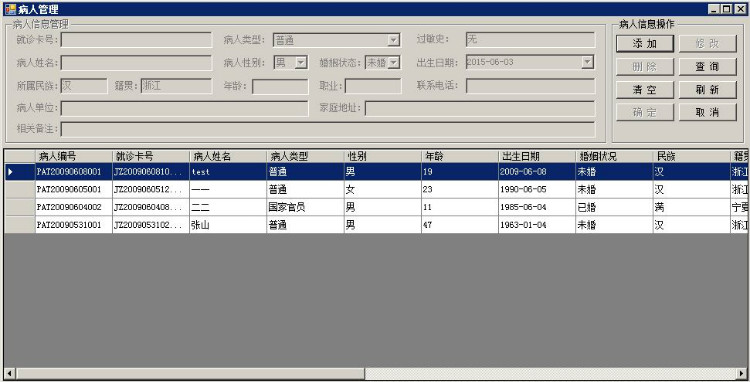Click the 病人编号 column header
Screen dimensions: 750x382
coord(74,156)
